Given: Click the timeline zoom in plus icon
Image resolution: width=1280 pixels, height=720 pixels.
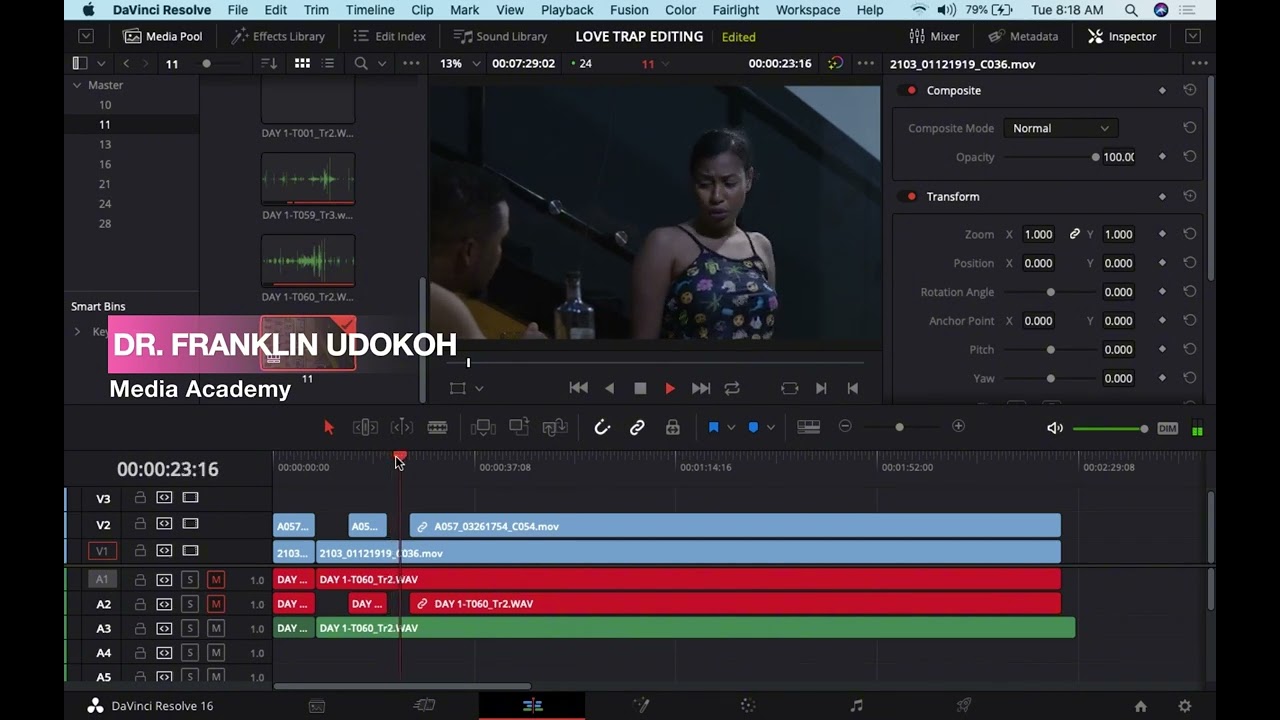Looking at the screenshot, I should pyautogui.click(x=958, y=426).
